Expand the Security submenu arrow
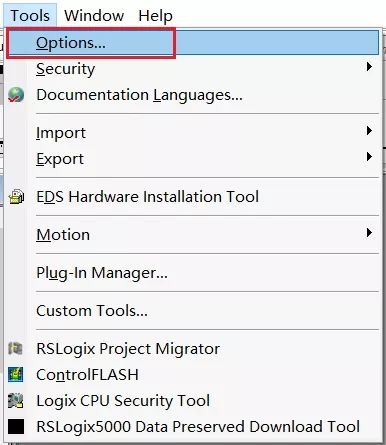This screenshot has height=445, width=386. 369,67
